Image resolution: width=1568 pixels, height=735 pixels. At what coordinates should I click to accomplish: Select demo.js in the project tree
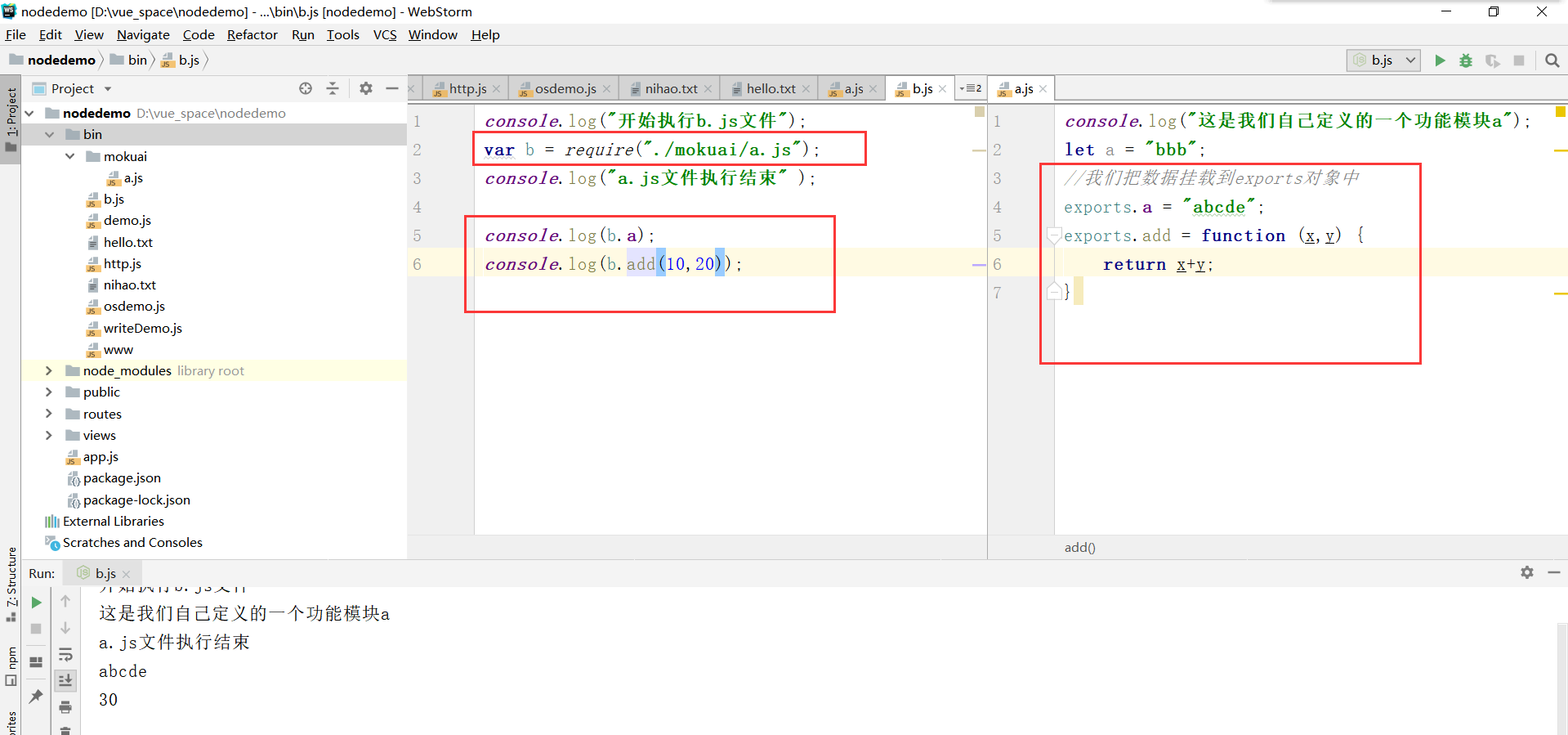127,221
